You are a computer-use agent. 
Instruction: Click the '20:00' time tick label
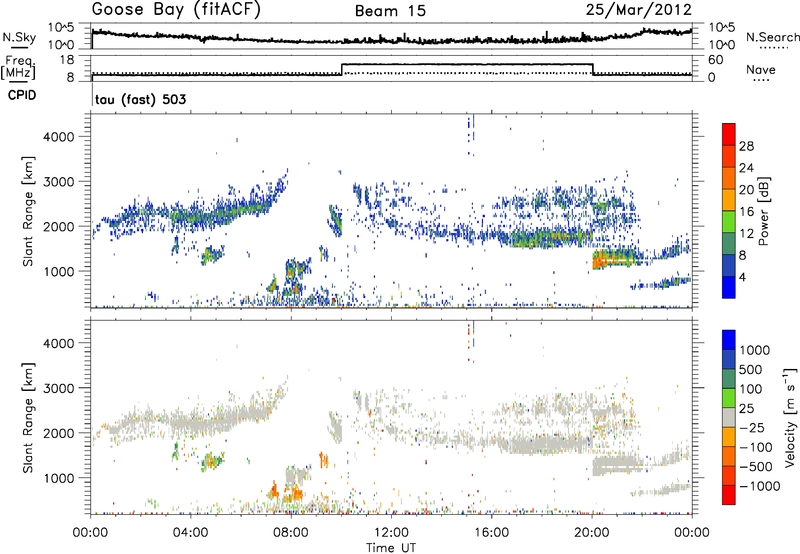tap(591, 533)
